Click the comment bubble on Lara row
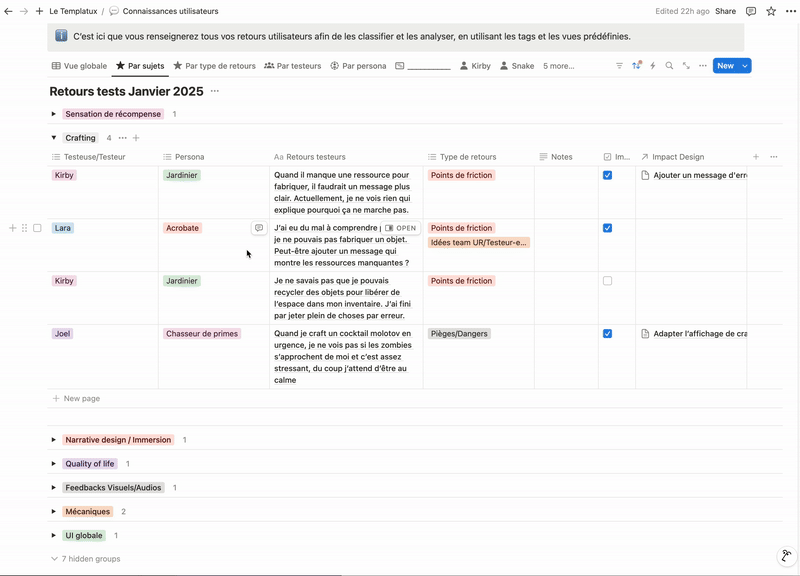800x576 pixels. 259,228
